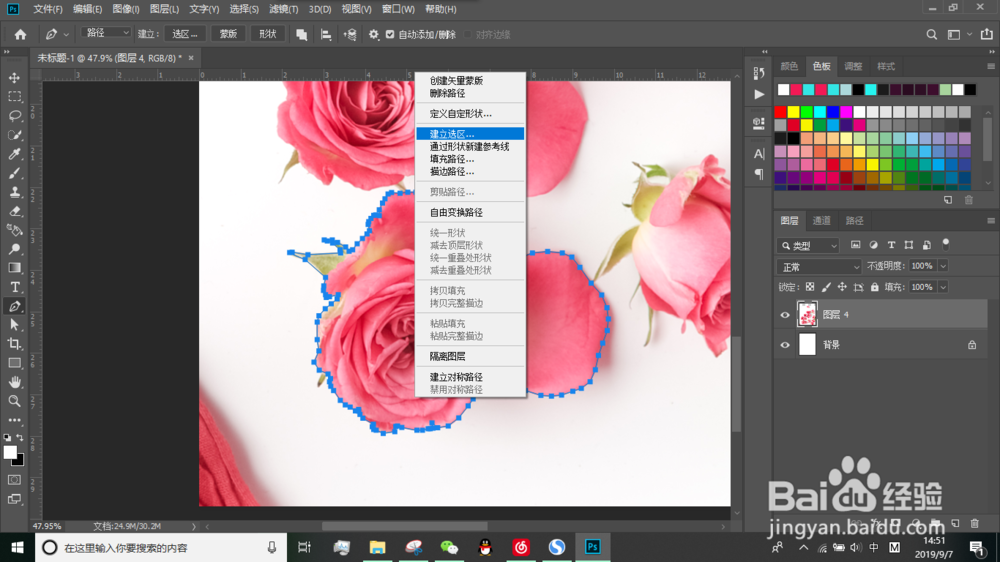Hide 图层 4 layer visibility eye
This screenshot has width=1000, height=562.
(x=785, y=314)
